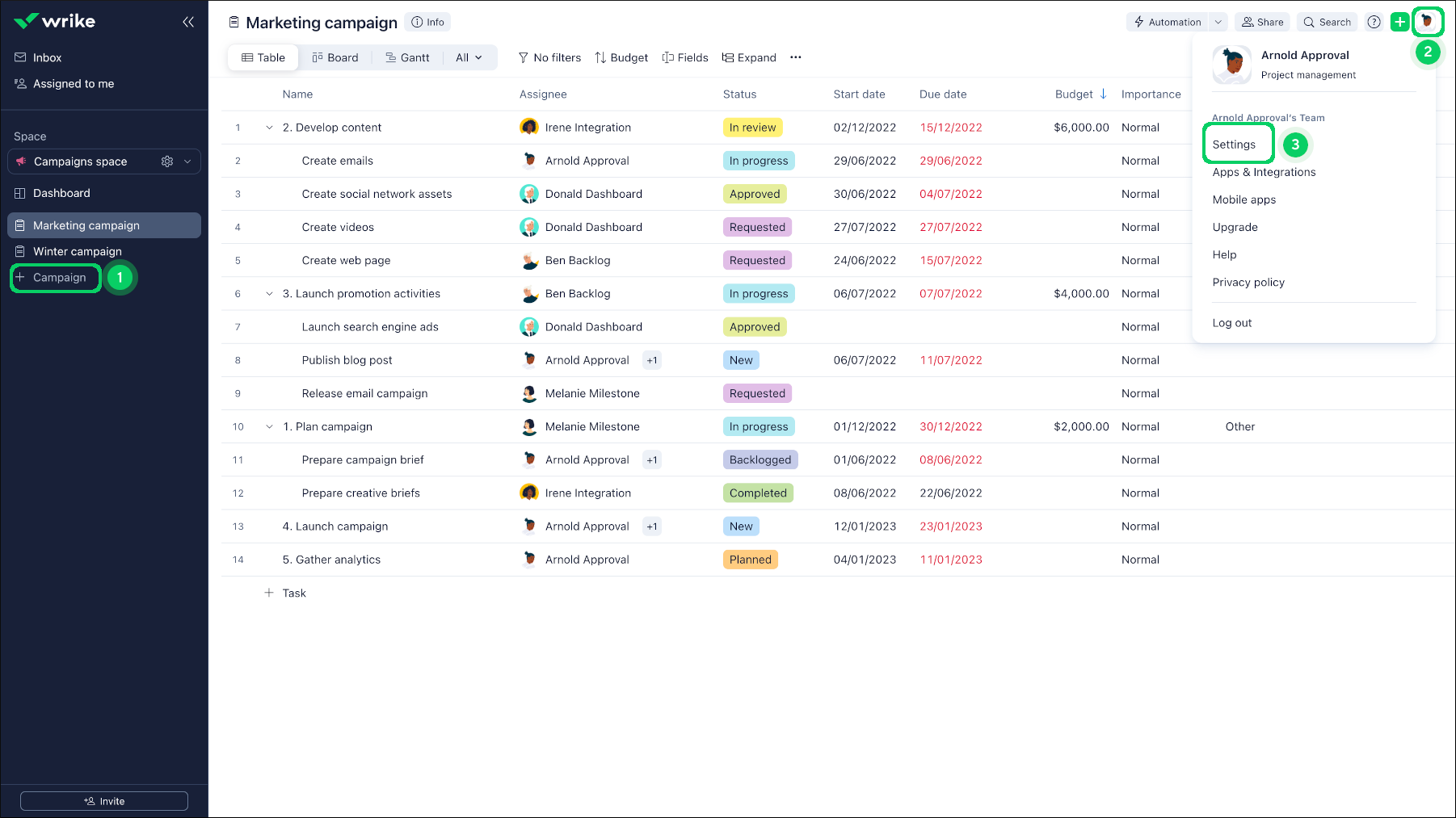Image resolution: width=1456 pixels, height=818 pixels.
Task: Select Upgrade menu item
Action: tap(1235, 227)
